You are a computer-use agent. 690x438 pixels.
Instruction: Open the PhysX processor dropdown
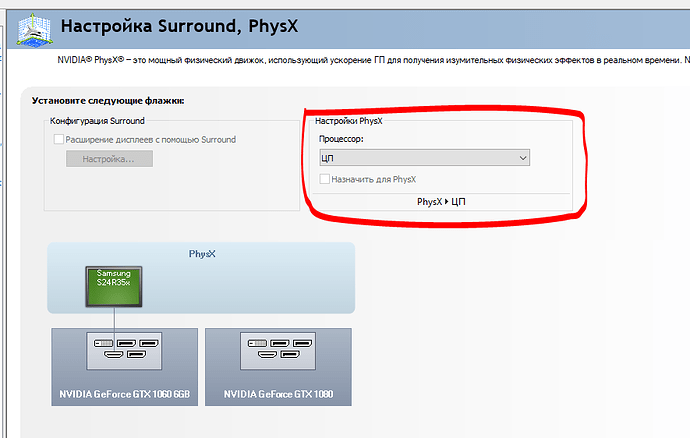tap(424, 158)
